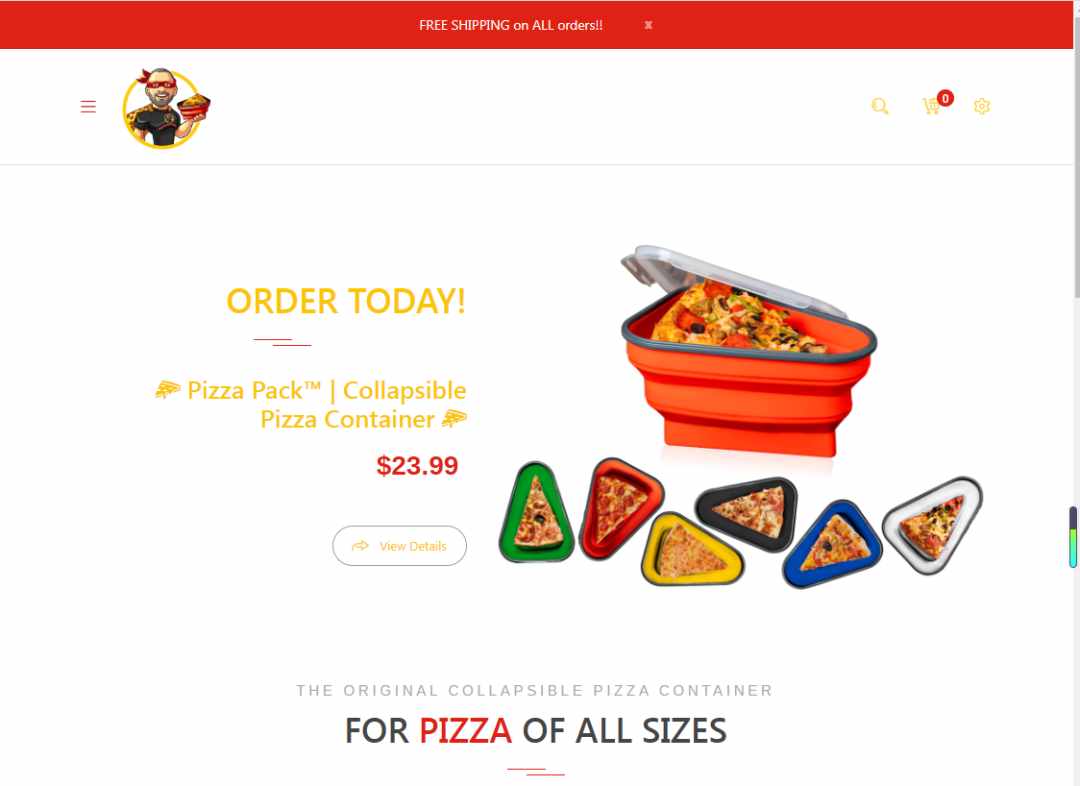Image resolution: width=1080 pixels, height=786 pixels.
Task: Open the shopping cart icon
Action: click(931, 106)
